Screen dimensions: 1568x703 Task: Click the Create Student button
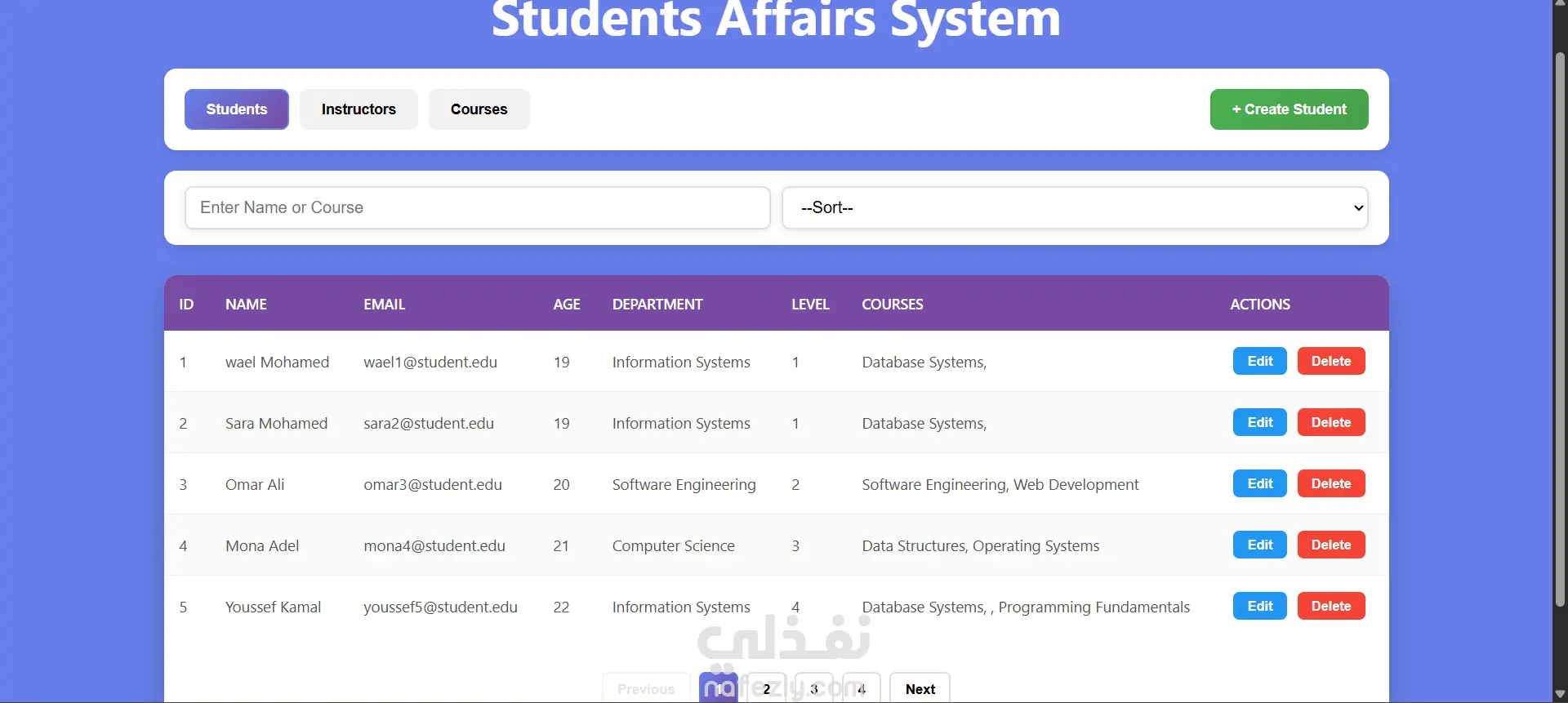[1289, 109]
